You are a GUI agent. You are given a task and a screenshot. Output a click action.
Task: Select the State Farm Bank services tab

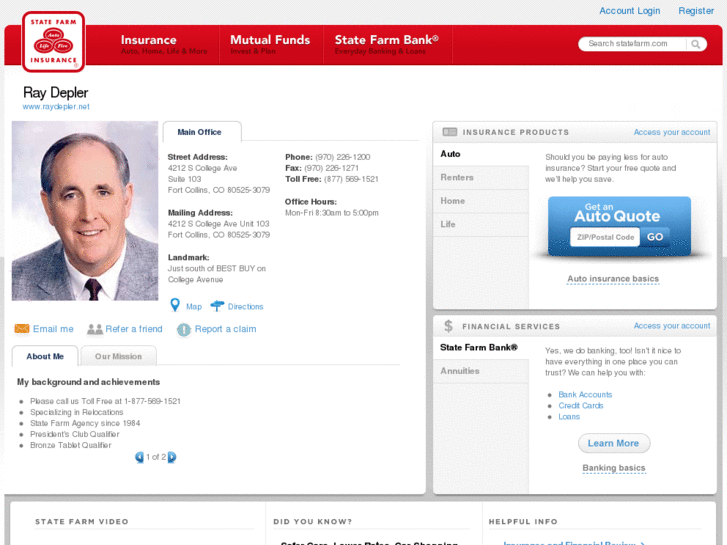(x=480, y=347)
